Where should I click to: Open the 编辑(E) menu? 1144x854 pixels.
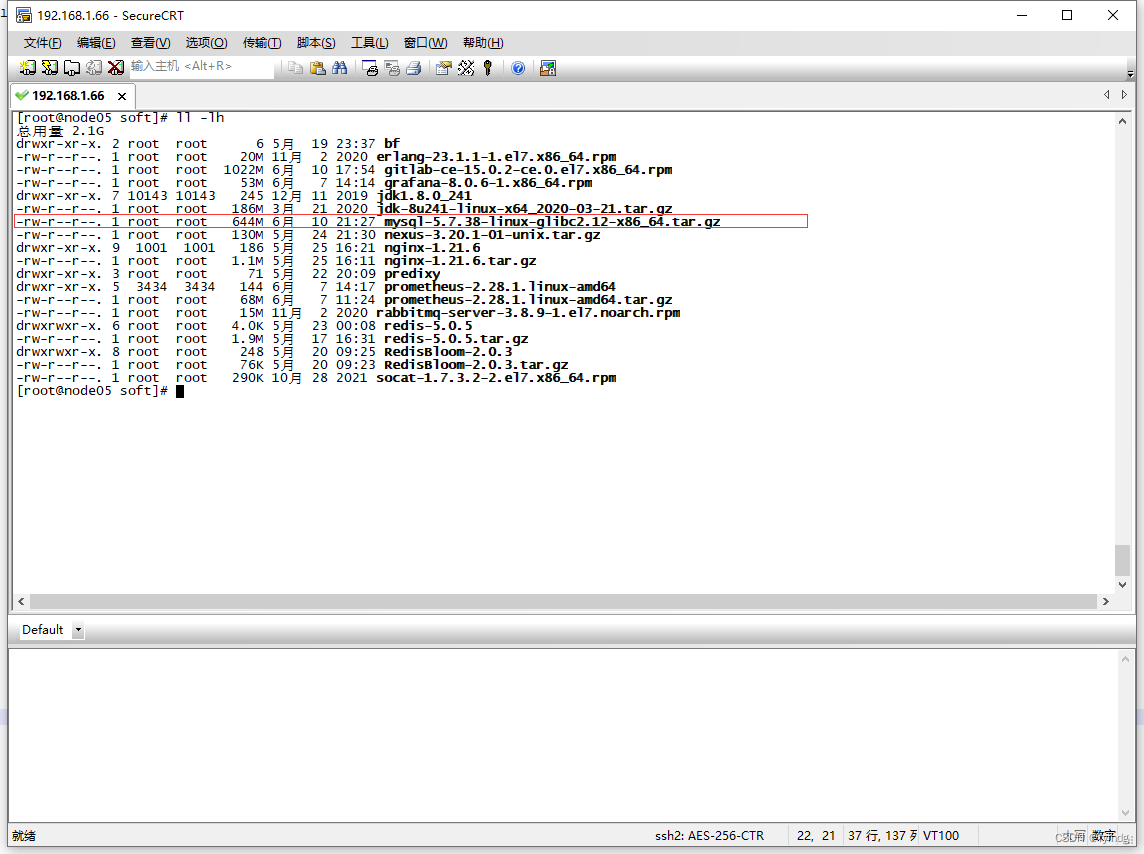(96, 43)
